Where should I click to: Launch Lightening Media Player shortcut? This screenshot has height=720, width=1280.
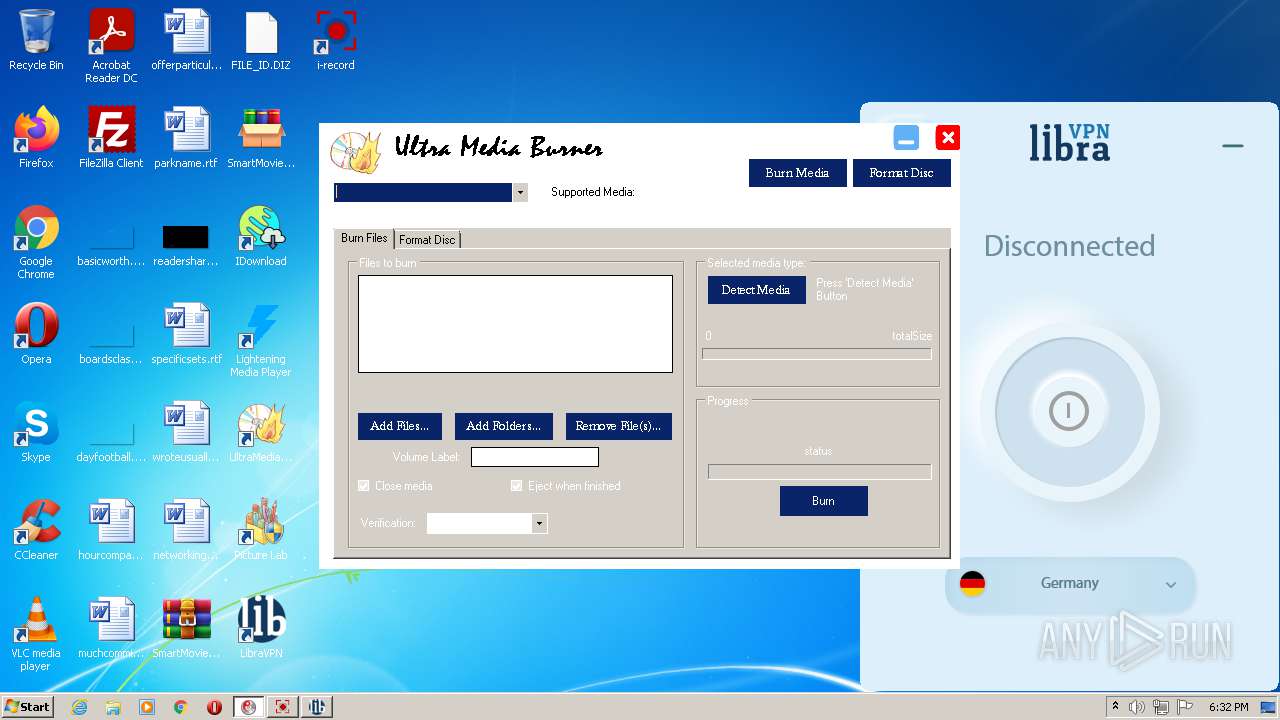click(x=261, y=340)
